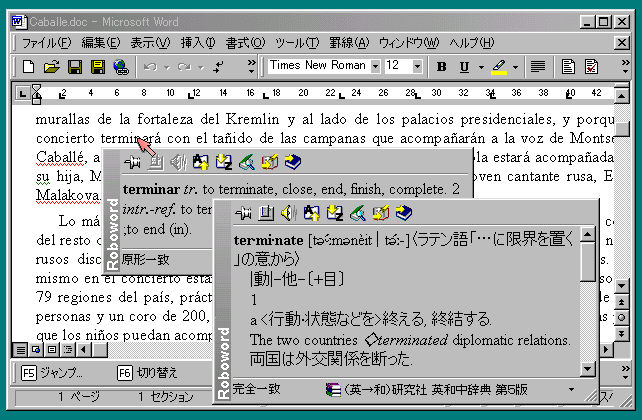642x420 pixels.
Task: Switch to Outline view button
Action: [x=68, y=350]
